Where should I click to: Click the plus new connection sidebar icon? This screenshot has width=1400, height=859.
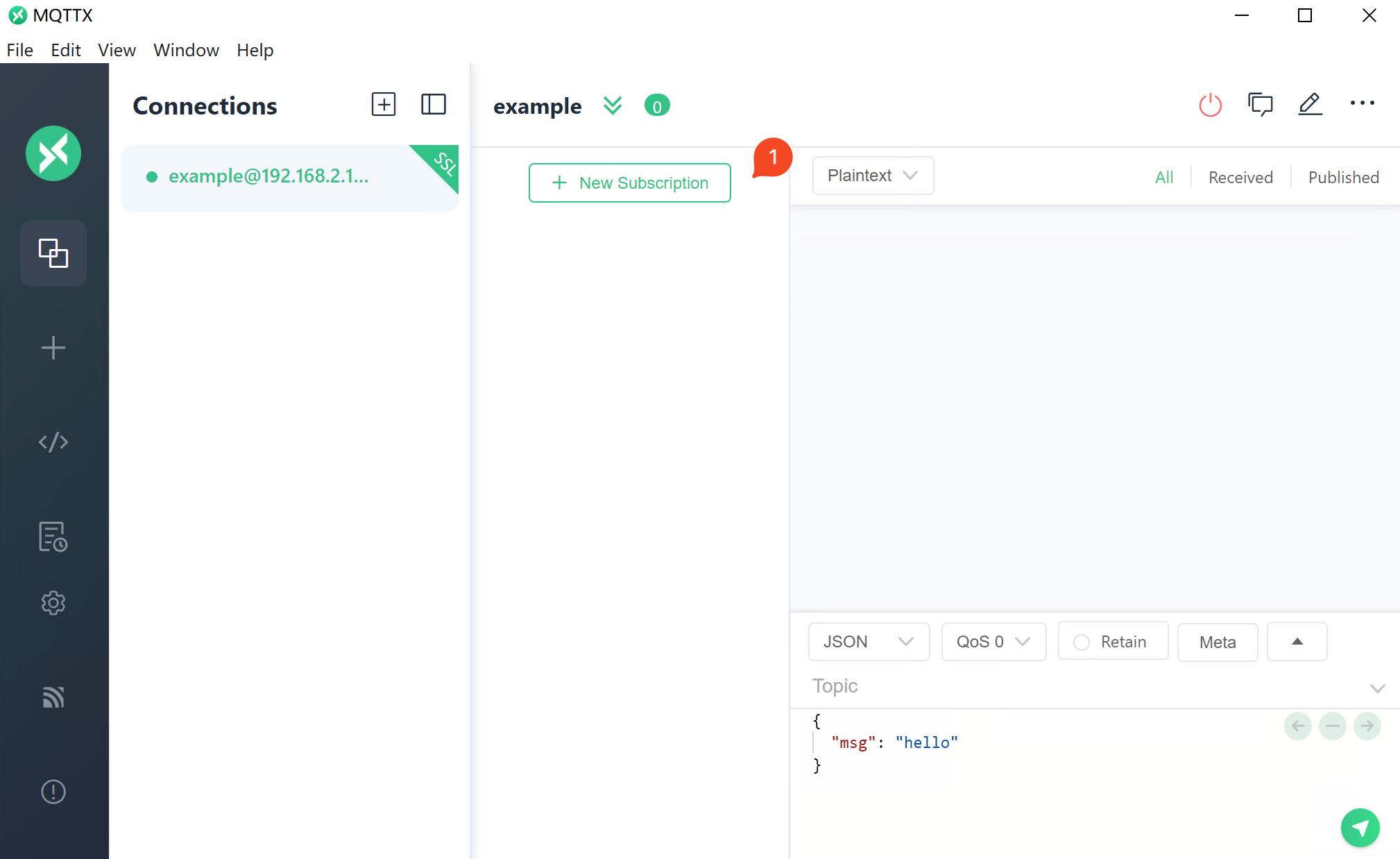[53, 348]
